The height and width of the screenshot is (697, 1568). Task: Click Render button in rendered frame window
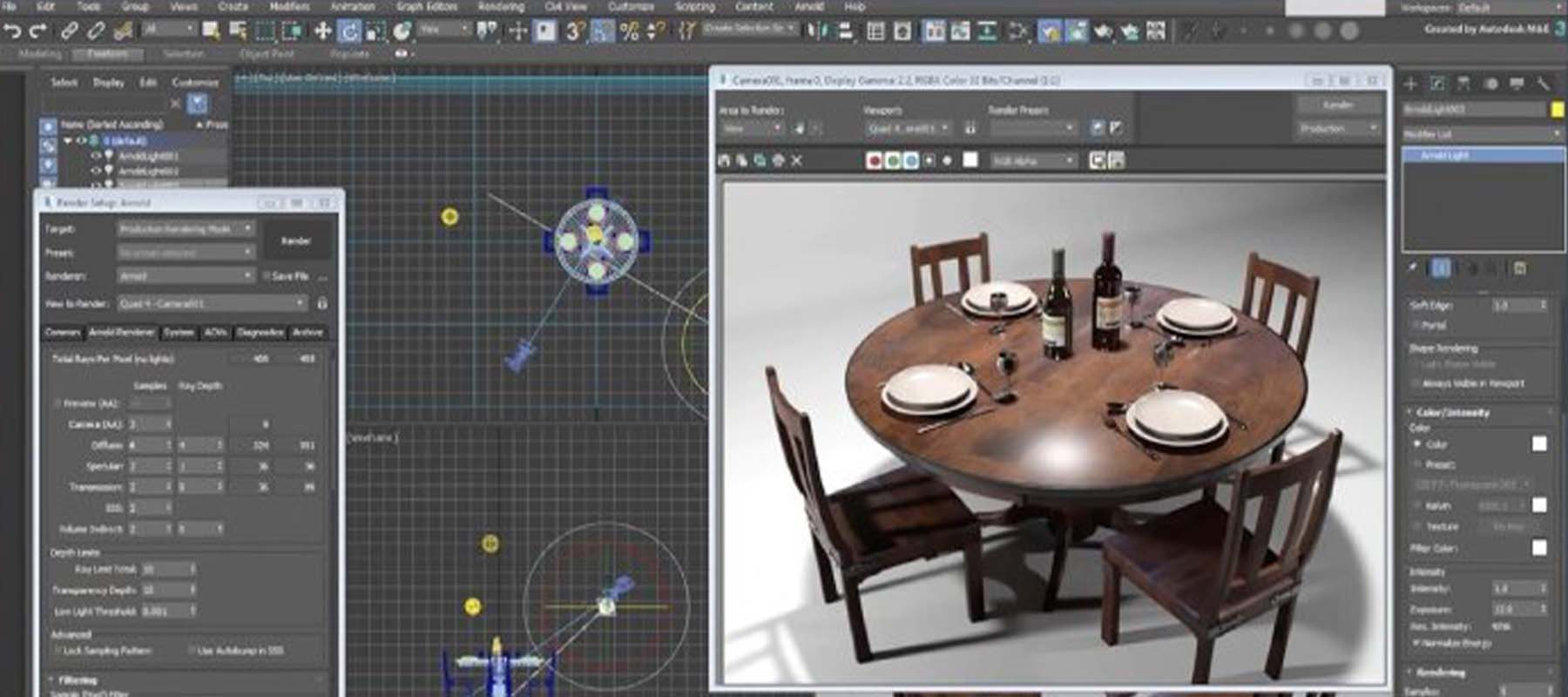[1338, 105]
